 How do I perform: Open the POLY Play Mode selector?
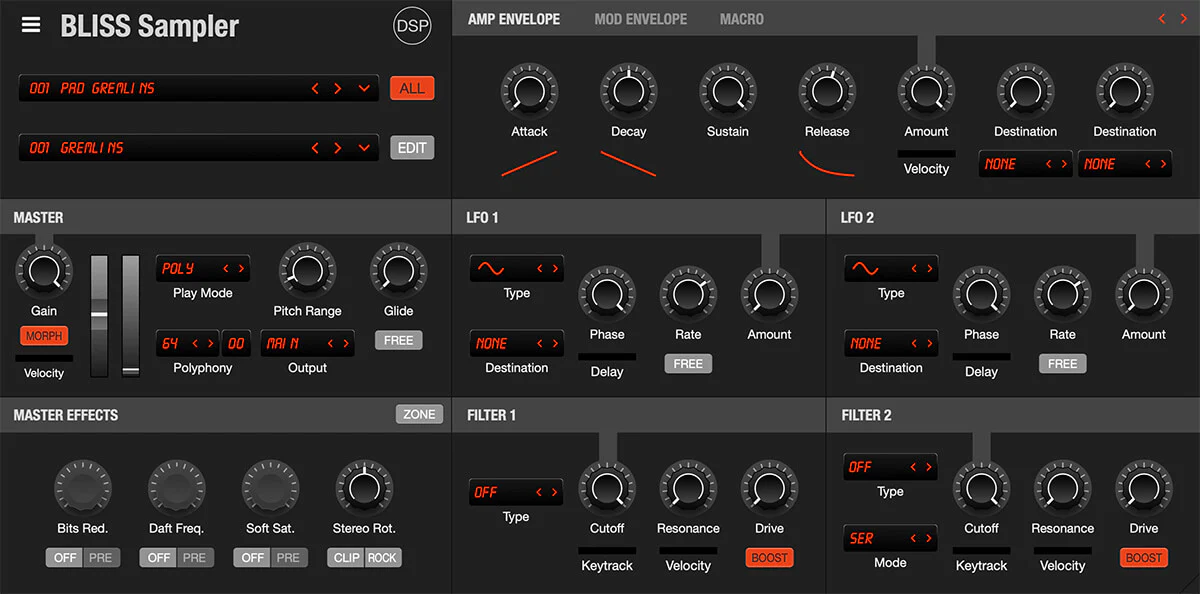tap(203, 268)
